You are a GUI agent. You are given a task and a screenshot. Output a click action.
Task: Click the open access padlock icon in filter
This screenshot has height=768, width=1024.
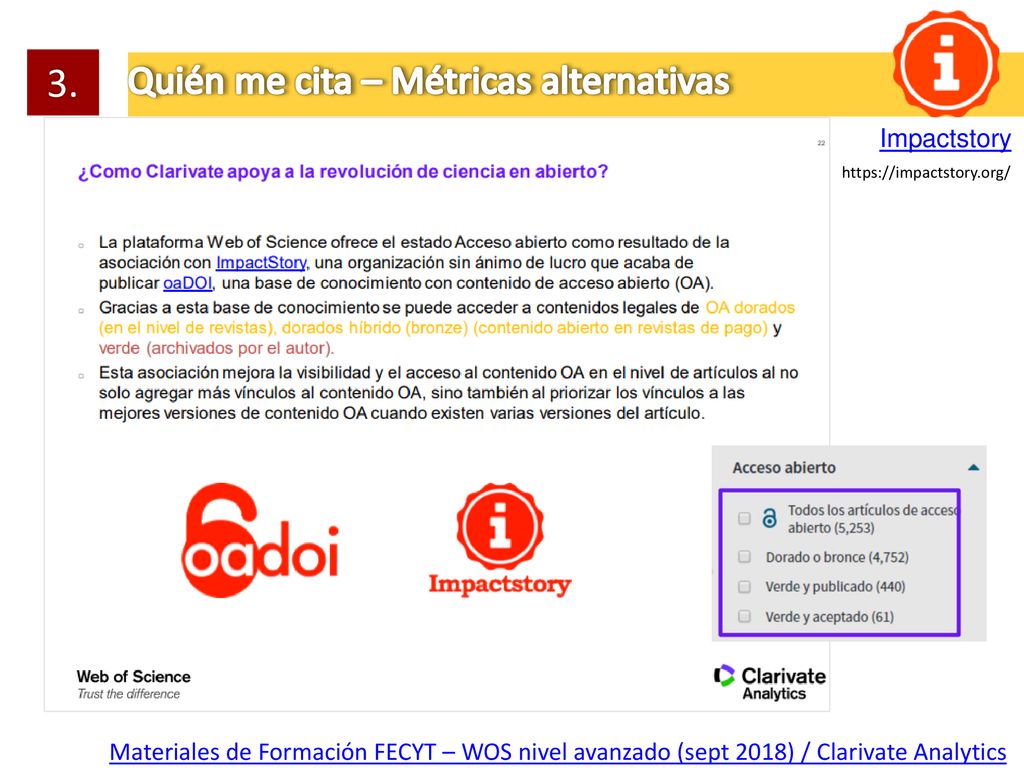tap(769, 518)
